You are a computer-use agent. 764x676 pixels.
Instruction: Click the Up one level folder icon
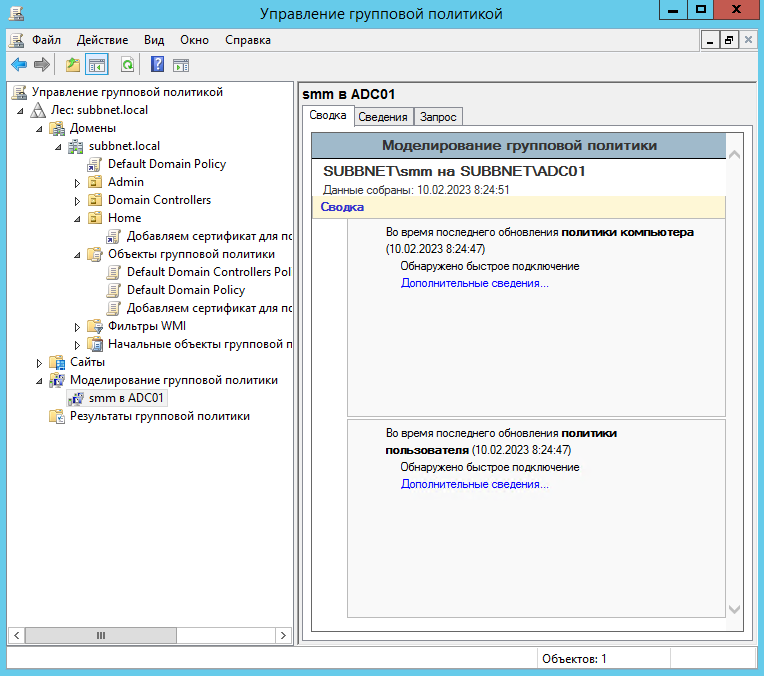tap(72, 65)
